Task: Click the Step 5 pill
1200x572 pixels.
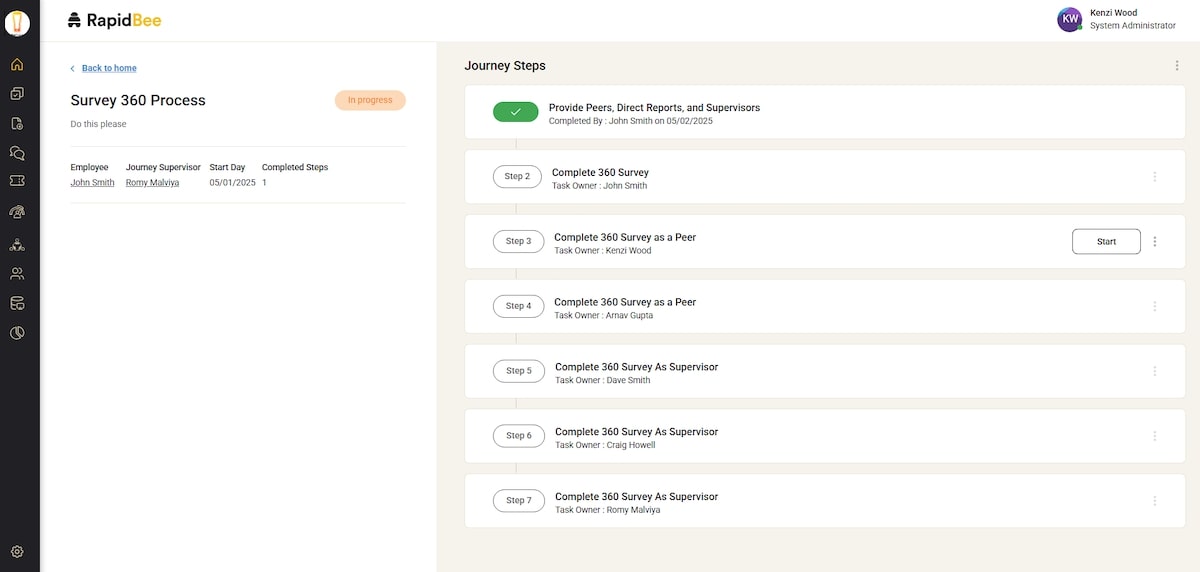Action: (x=519, y=371)
